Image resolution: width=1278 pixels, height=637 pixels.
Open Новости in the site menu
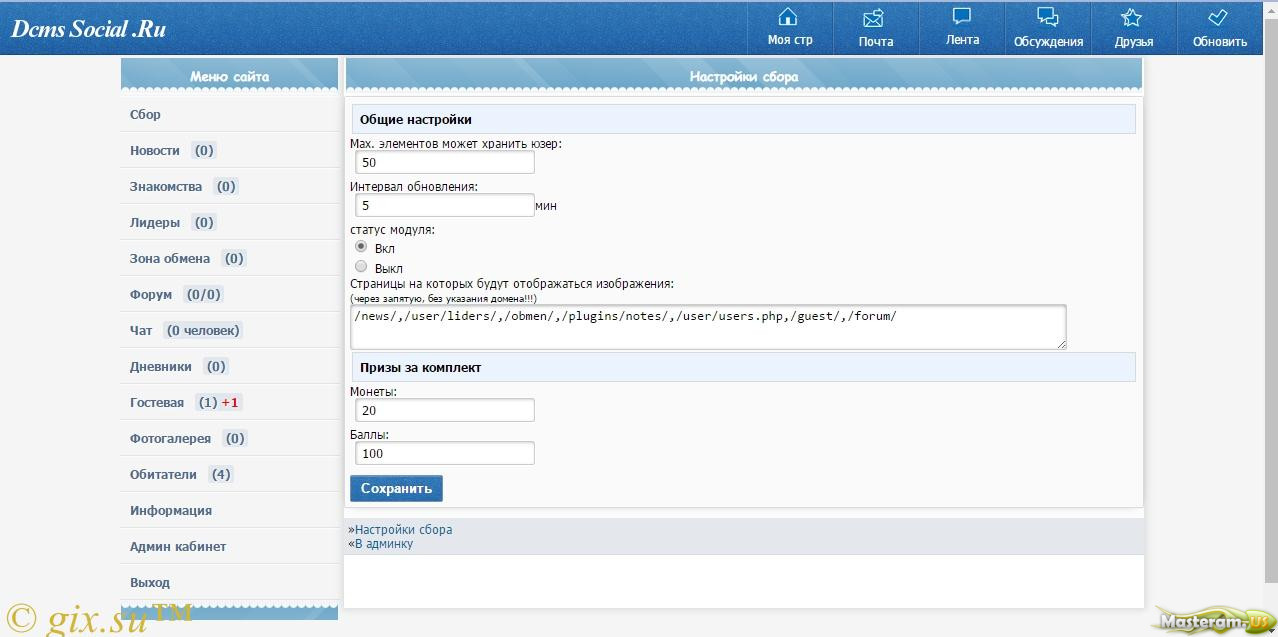point(155,151)
